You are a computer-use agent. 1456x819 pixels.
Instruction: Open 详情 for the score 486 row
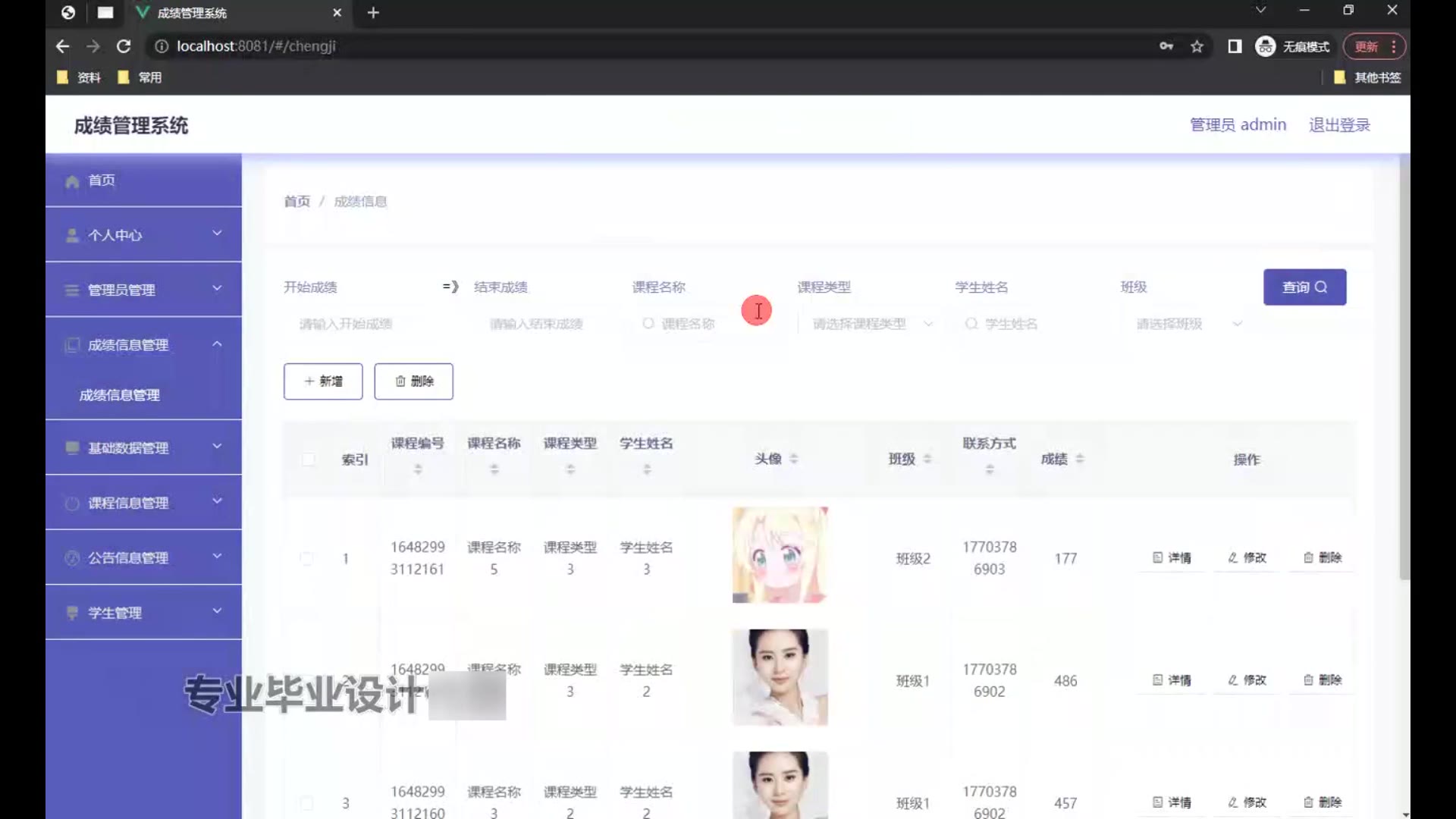[x=1172, y=680]
